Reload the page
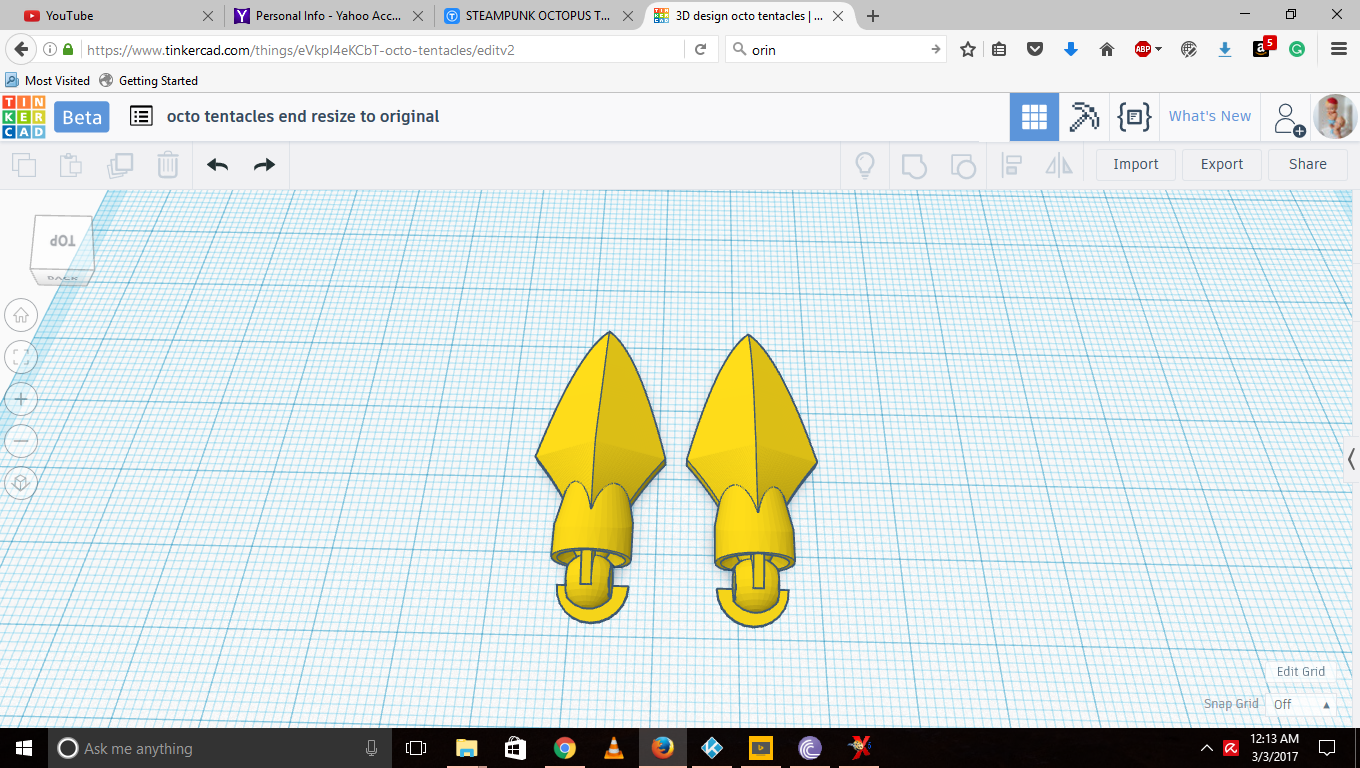Image resolution: width=1360 pixels, height=768 pixels. pos(701,49)
